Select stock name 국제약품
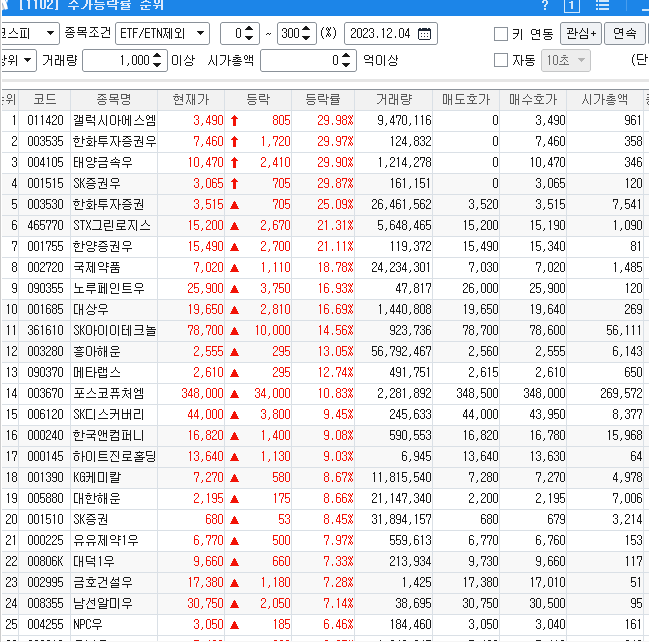The image size is (649, 642). (97, 267)
